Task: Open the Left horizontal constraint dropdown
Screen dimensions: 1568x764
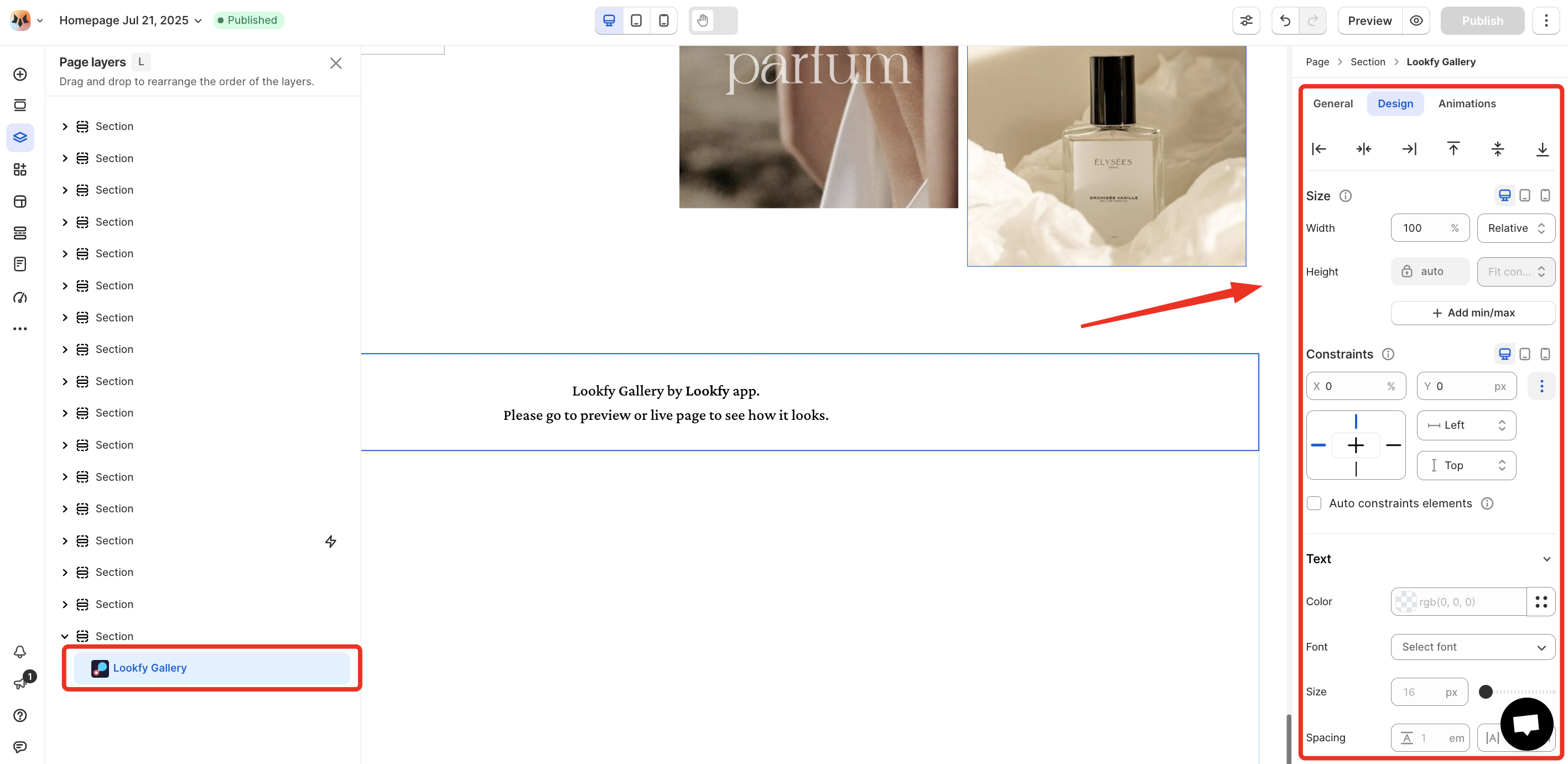Action: click(x=1466, y=425)
